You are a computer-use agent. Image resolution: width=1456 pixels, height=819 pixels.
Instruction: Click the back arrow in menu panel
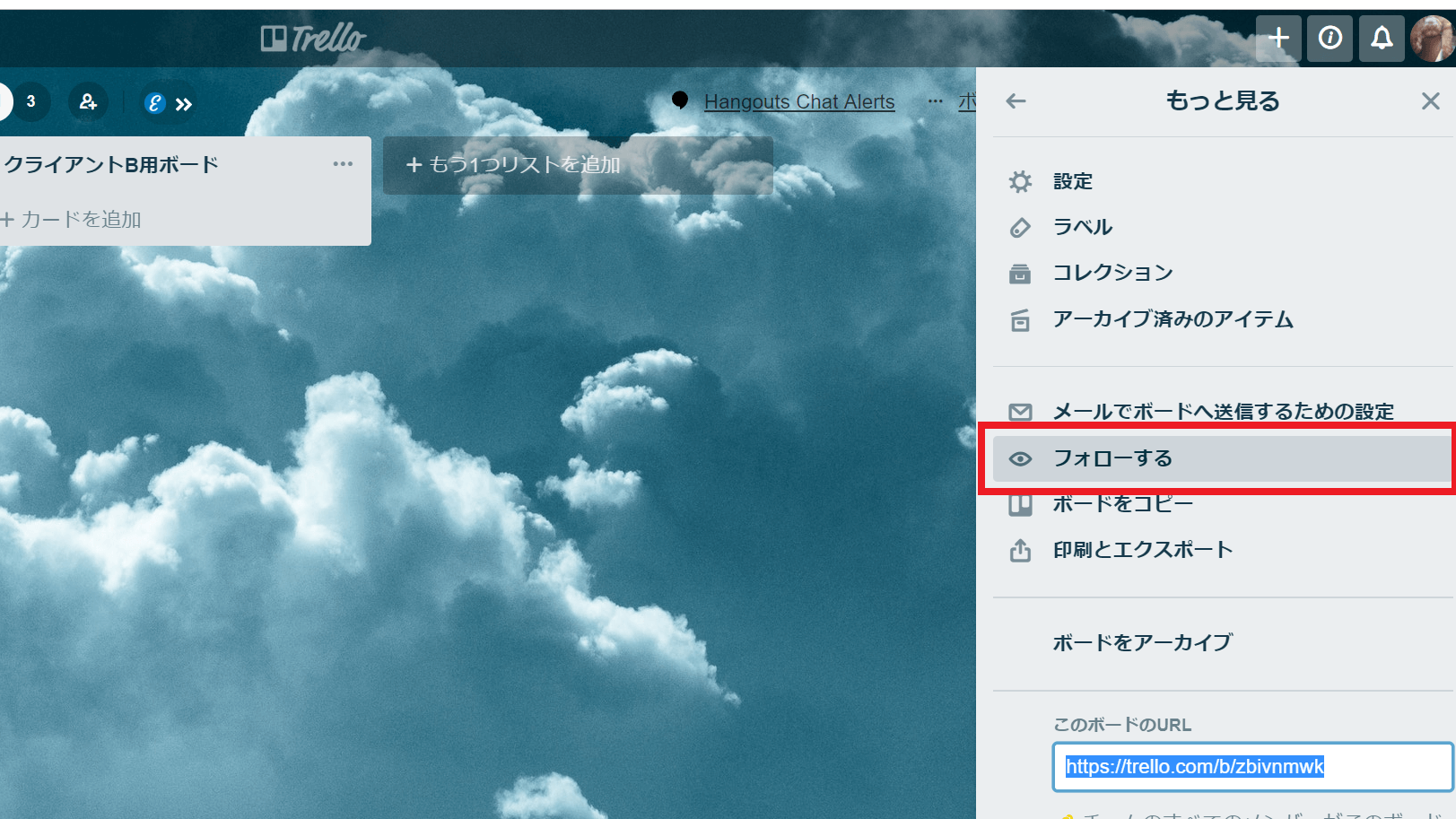point(1016,101)
